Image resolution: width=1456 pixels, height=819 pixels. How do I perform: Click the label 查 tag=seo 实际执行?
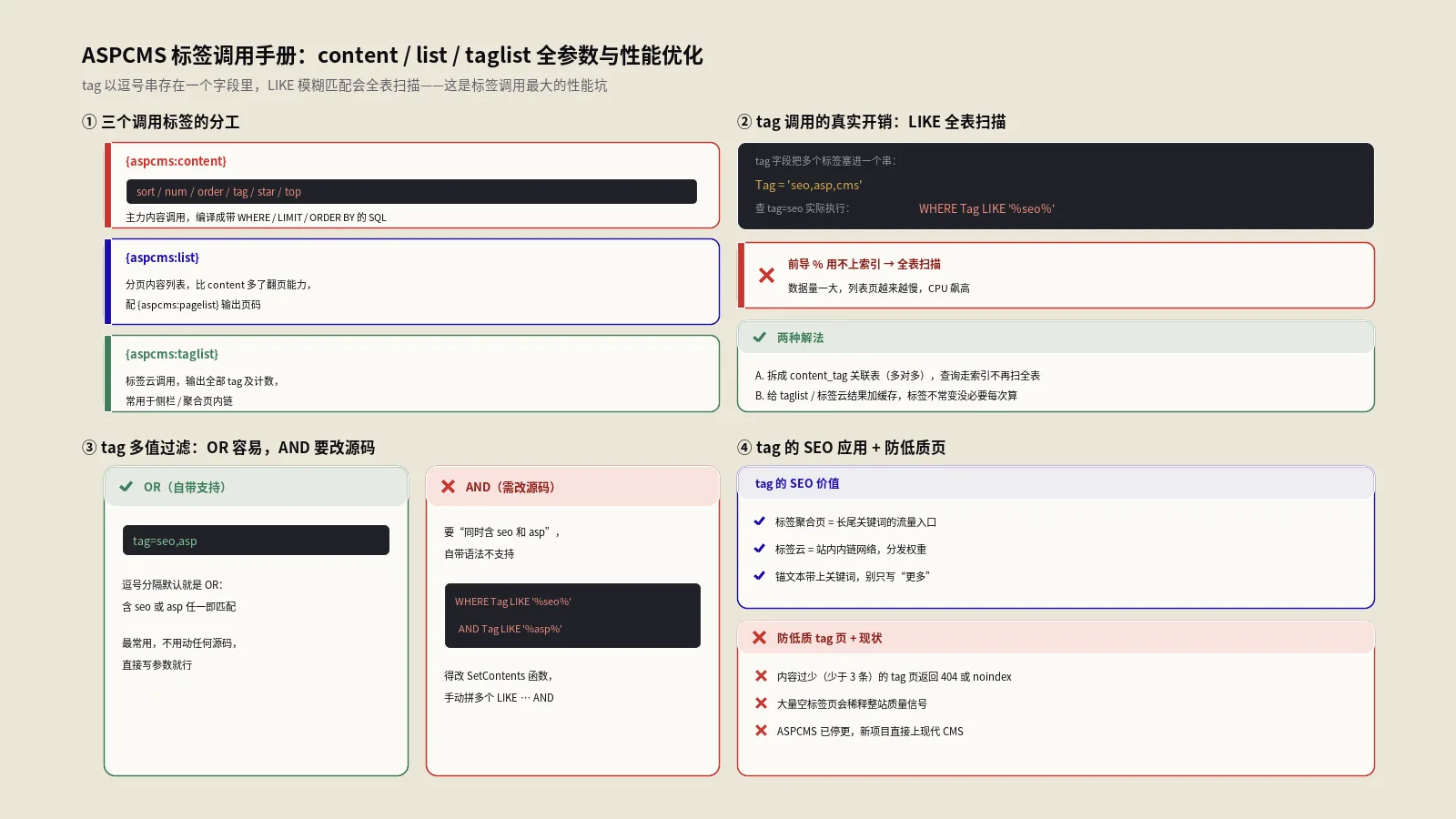tap(802, 208)
